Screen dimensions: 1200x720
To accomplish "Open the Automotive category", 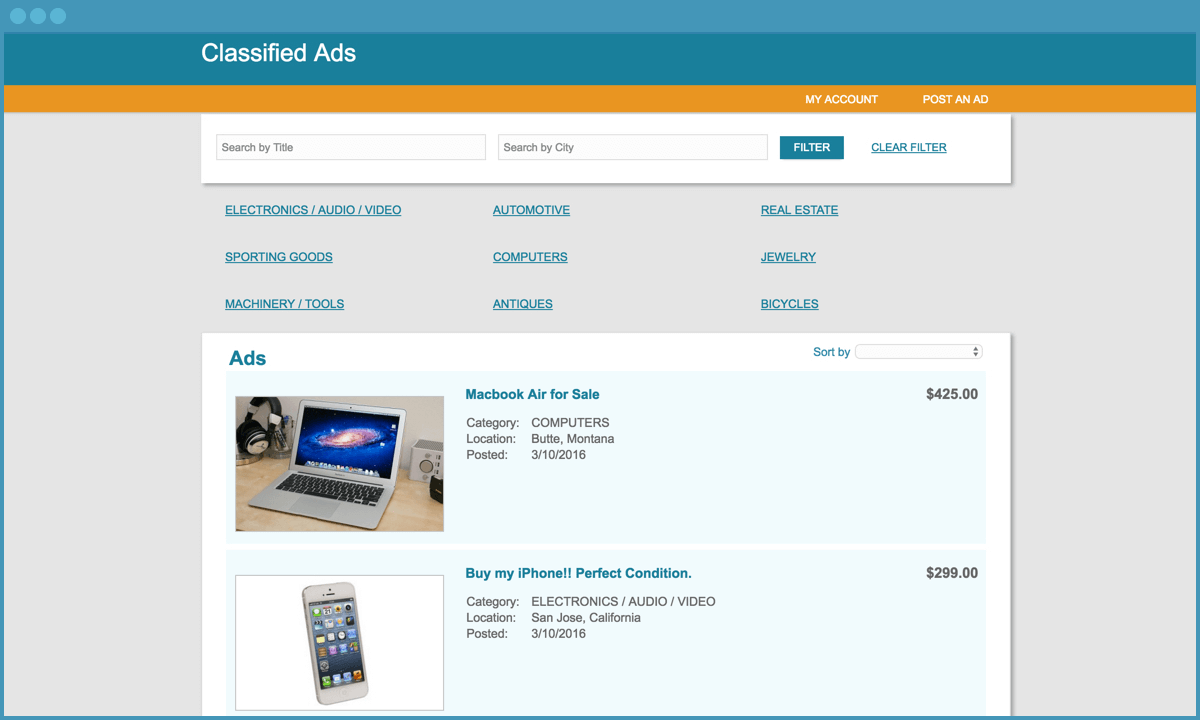I will (x=531, y=210).
